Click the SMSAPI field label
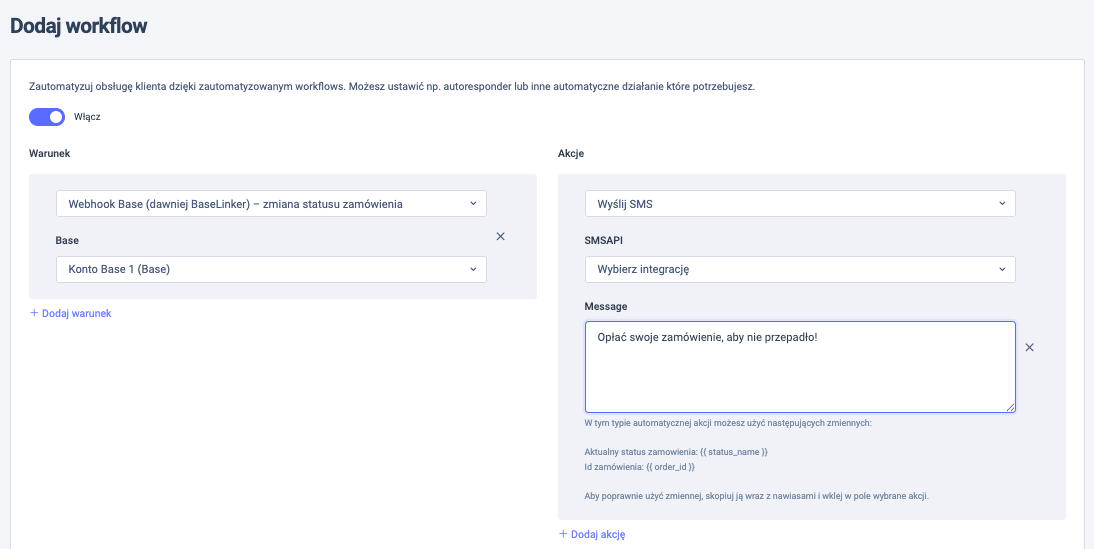Image resolution: width=1094 pixels, height=549 pixels. (x=604, y=242)
